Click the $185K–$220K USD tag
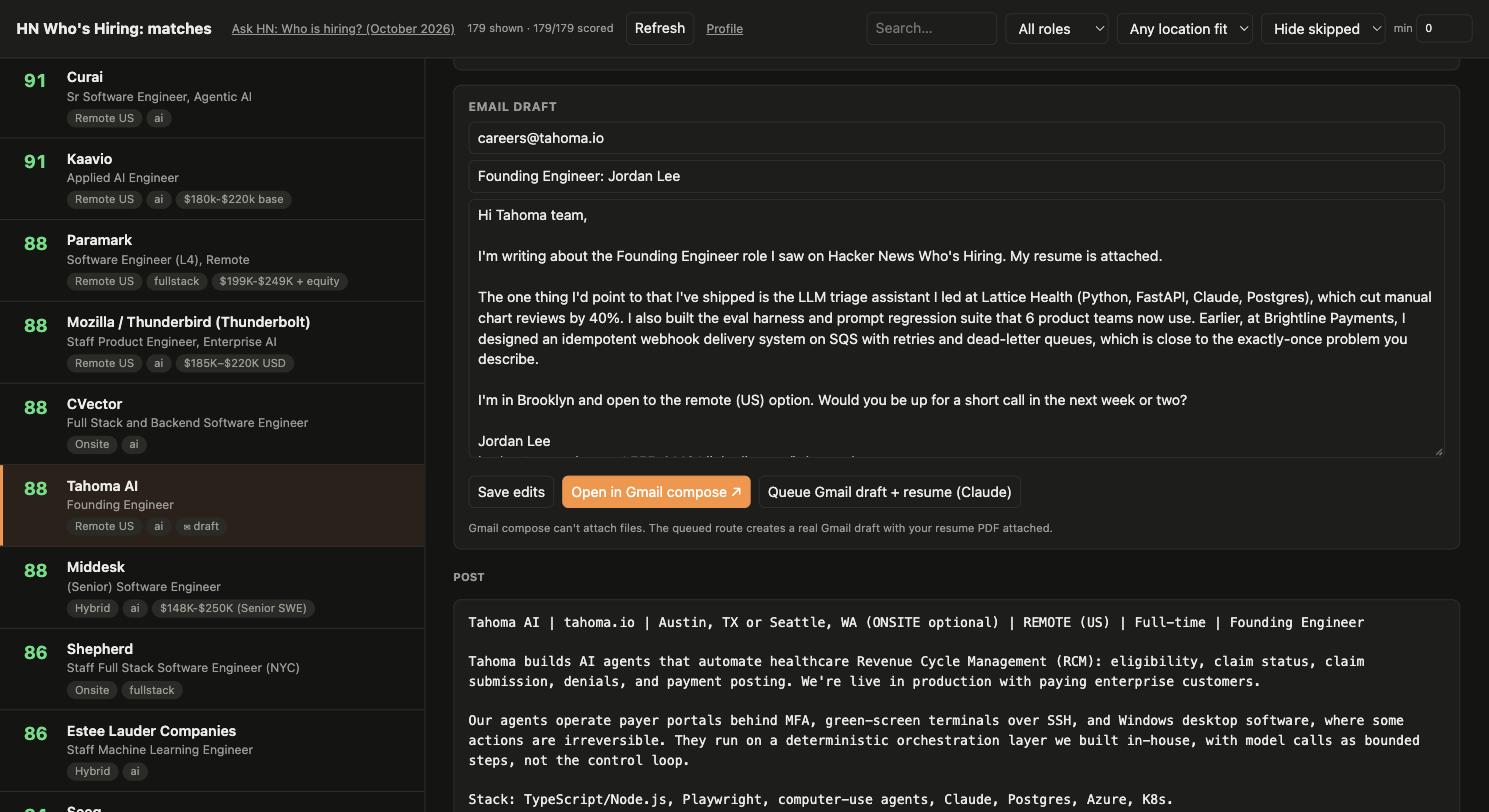This screenshot has height=812, width=1489. (x=234, y=363)
